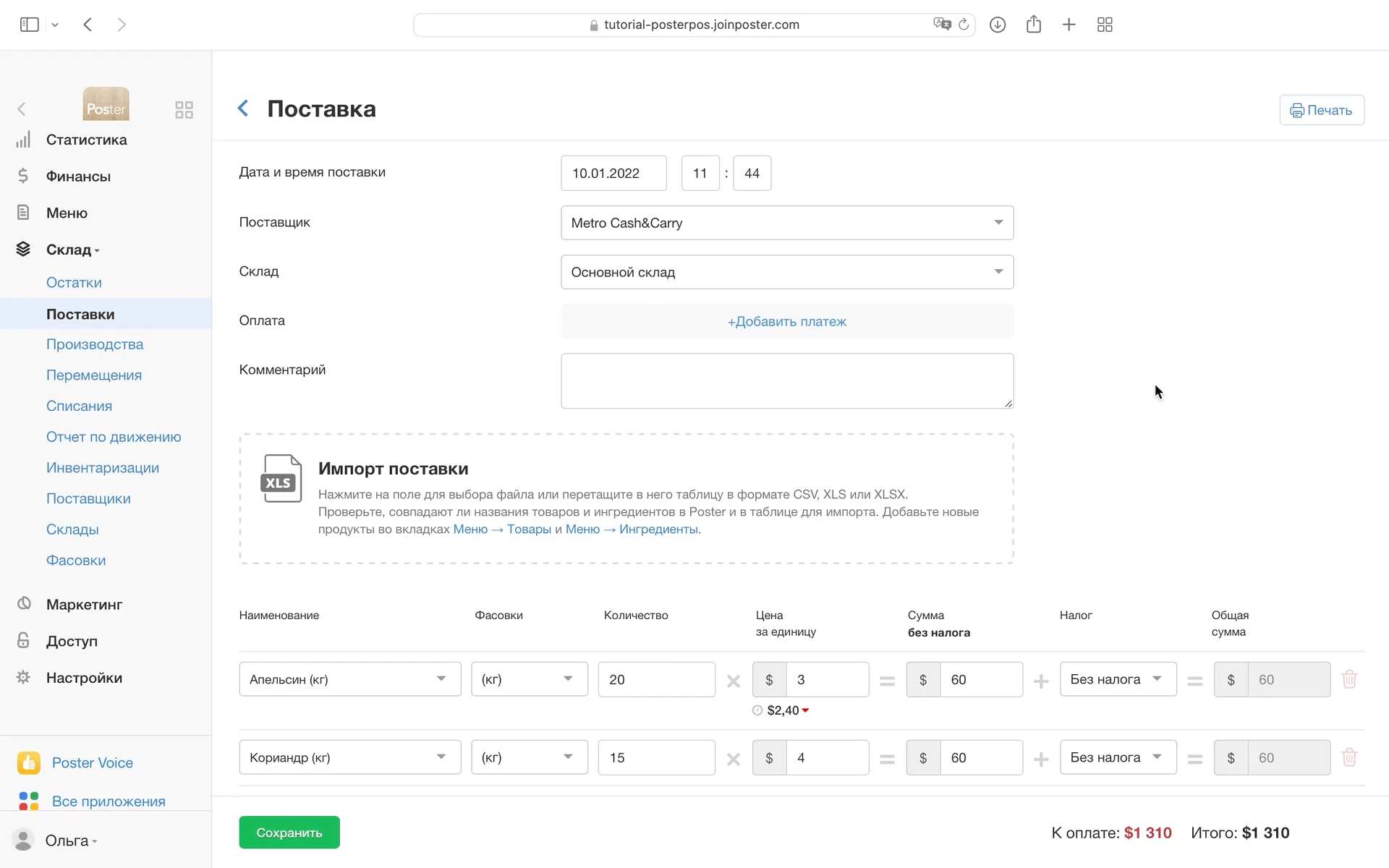Open the Кориандр (кг) product dropdown
The height and width of the screenshot is (868, 1389).
click(349, 757)
